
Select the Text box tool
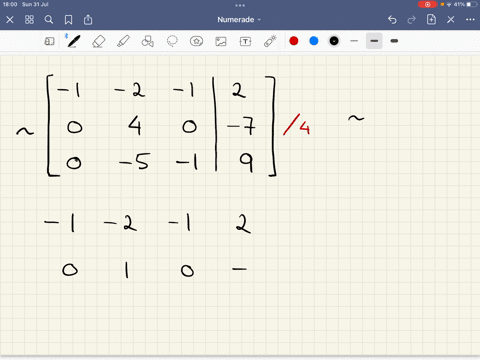[x=245, y=41]
